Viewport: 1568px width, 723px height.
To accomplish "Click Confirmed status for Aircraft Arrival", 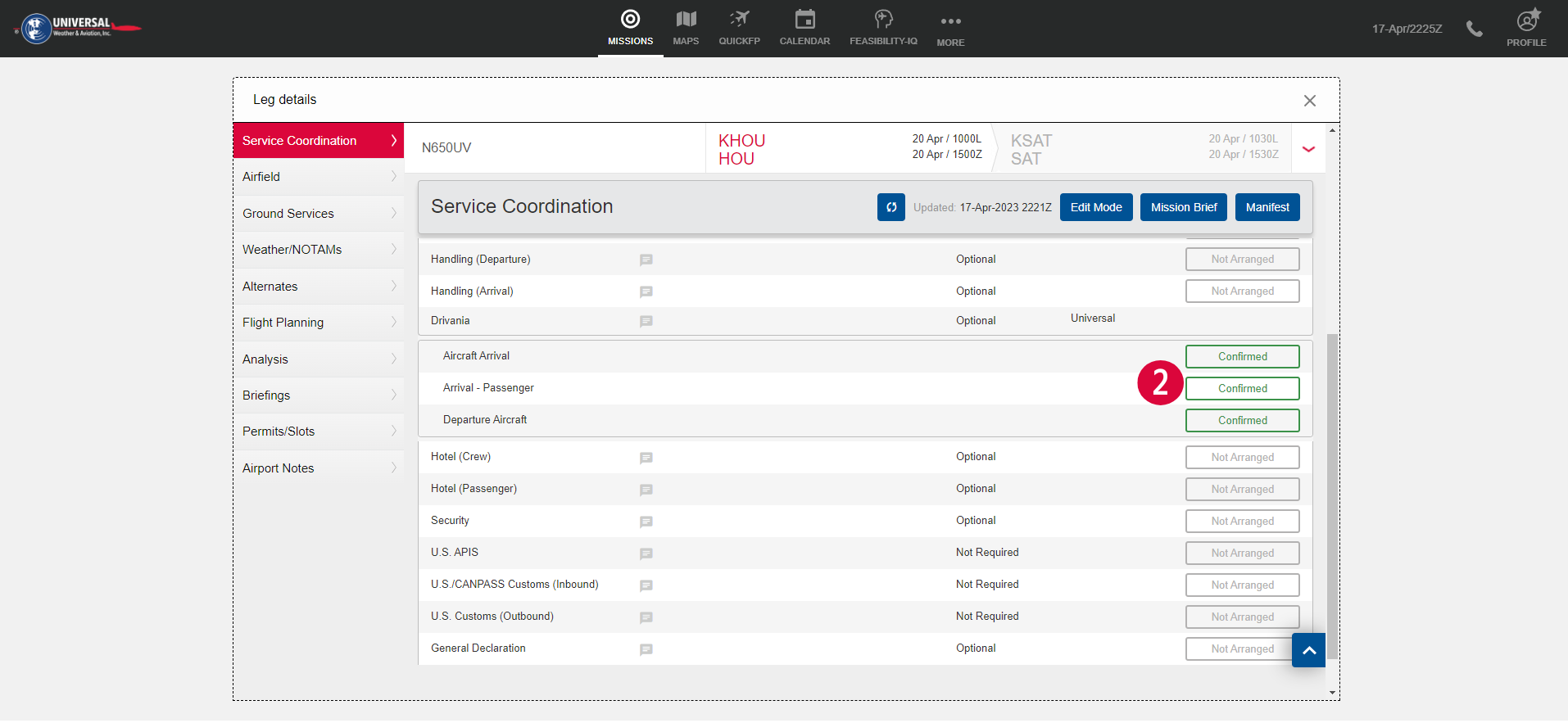I will click(1242, 357).
